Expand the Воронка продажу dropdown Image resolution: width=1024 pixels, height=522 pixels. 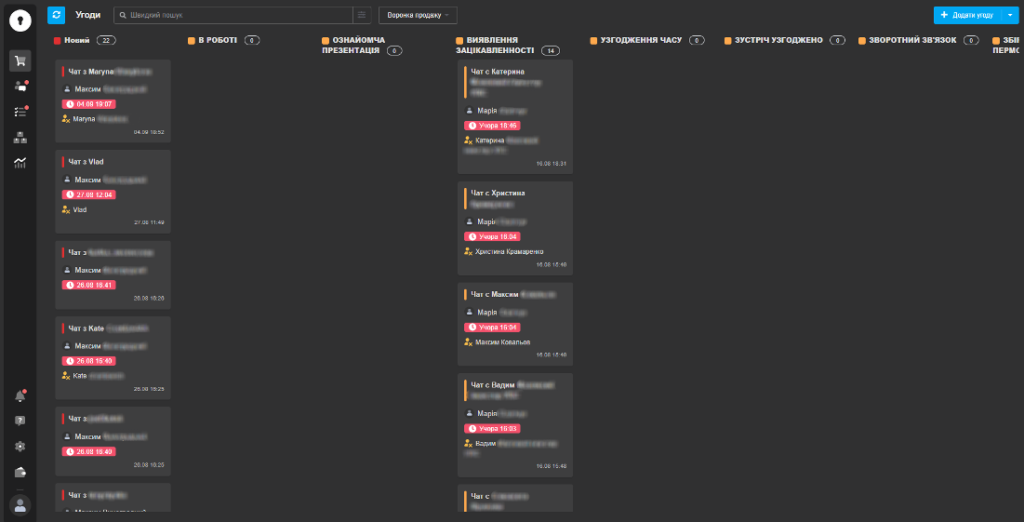pos(417,15)
